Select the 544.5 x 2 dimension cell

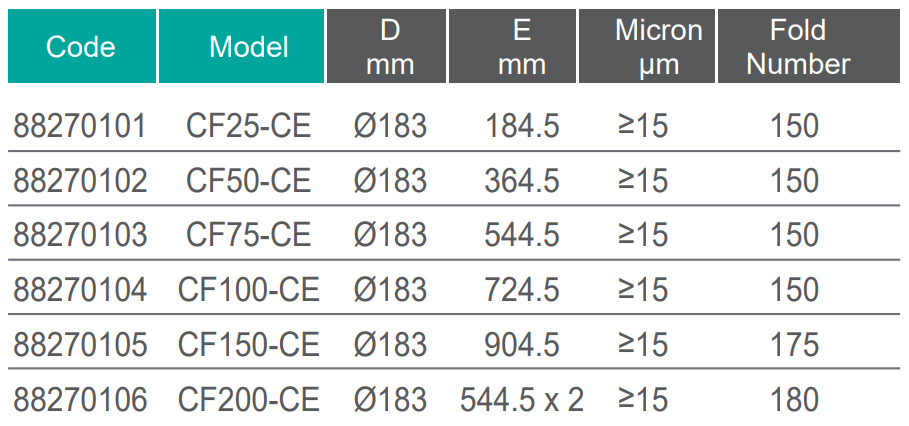[521, 399]
